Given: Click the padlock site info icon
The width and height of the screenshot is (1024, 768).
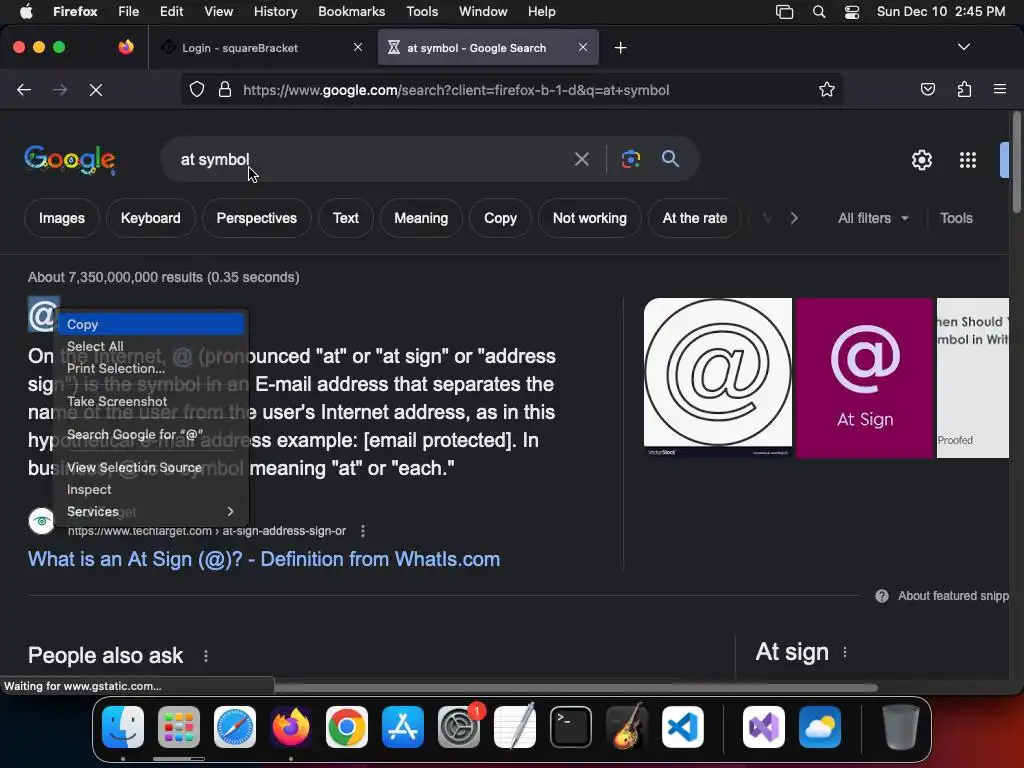Looking at the screenshot, I should [x=225, y=89].
